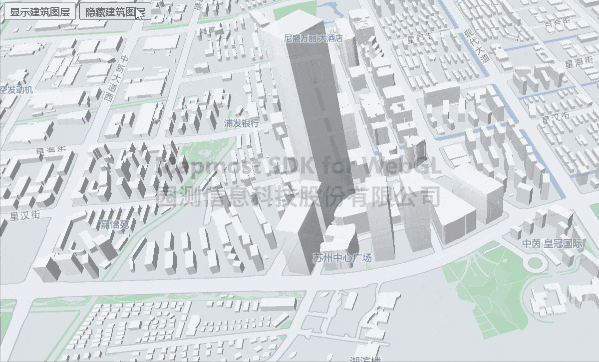The image size is (599, 362).
Task: Click the 浦发银行 point label
Action: pos(241,123)
